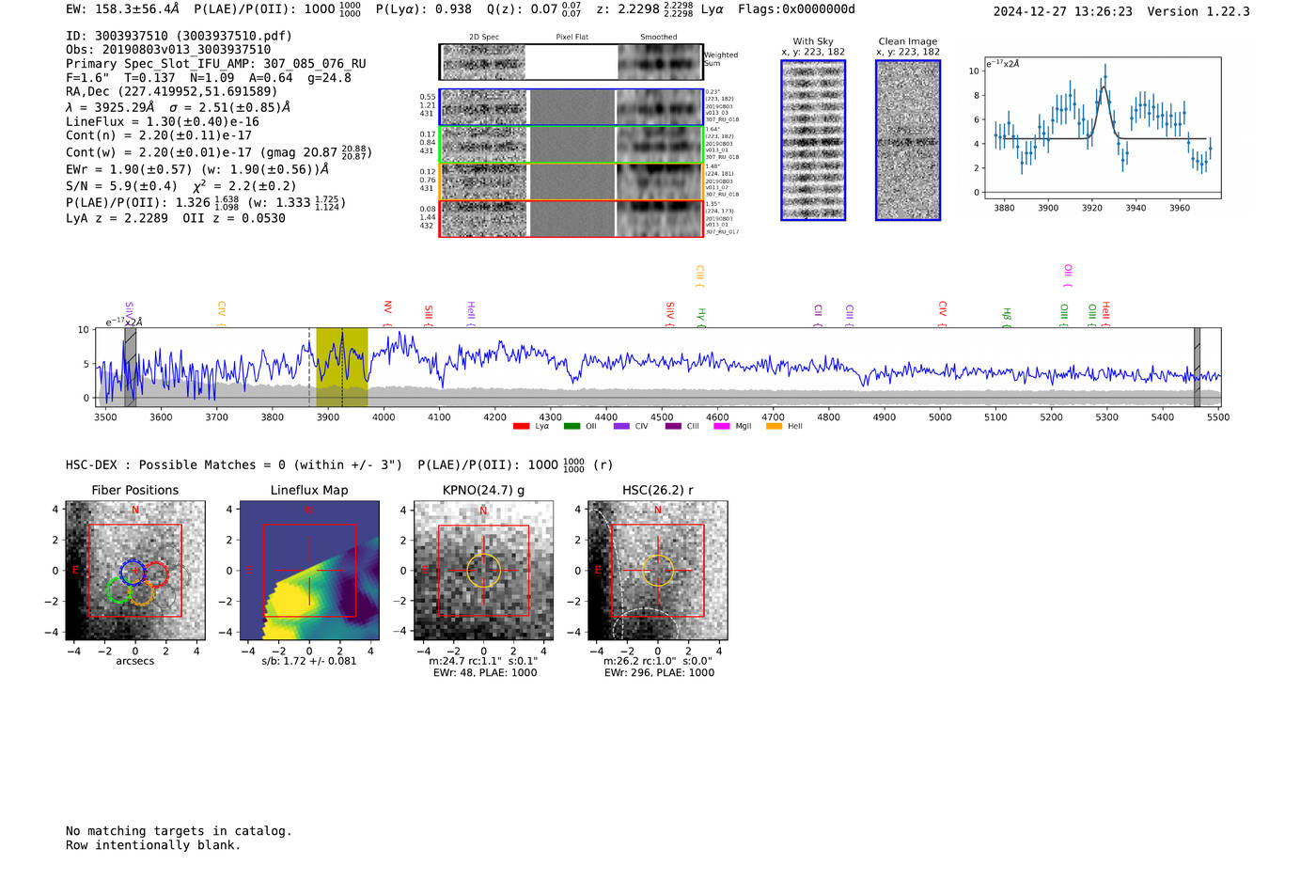Open the HSC(26.2) r image

click(x=657, y=571)
